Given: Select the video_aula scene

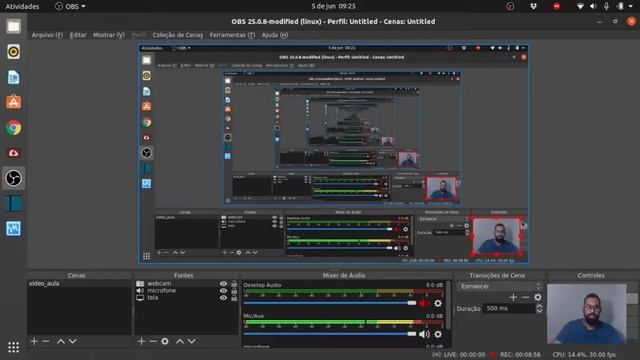Looking at the screenshot, I should point(79,283).
